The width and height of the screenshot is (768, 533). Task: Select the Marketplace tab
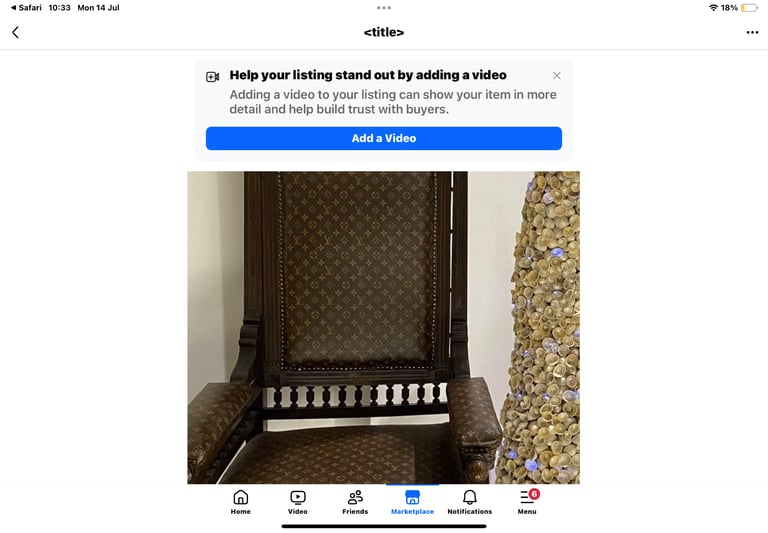412,502
